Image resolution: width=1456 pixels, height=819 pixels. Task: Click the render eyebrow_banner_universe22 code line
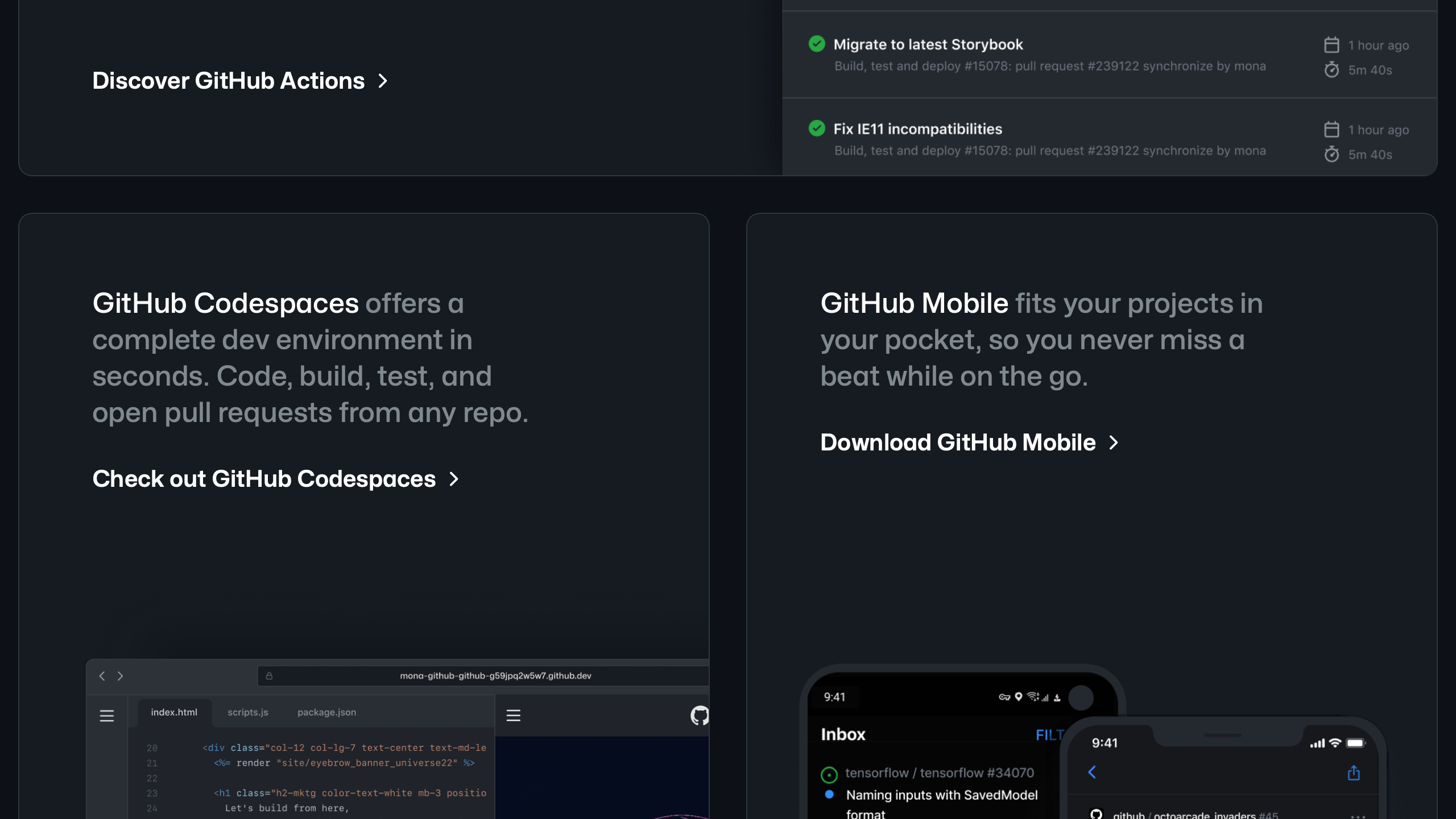coord(344,763)
